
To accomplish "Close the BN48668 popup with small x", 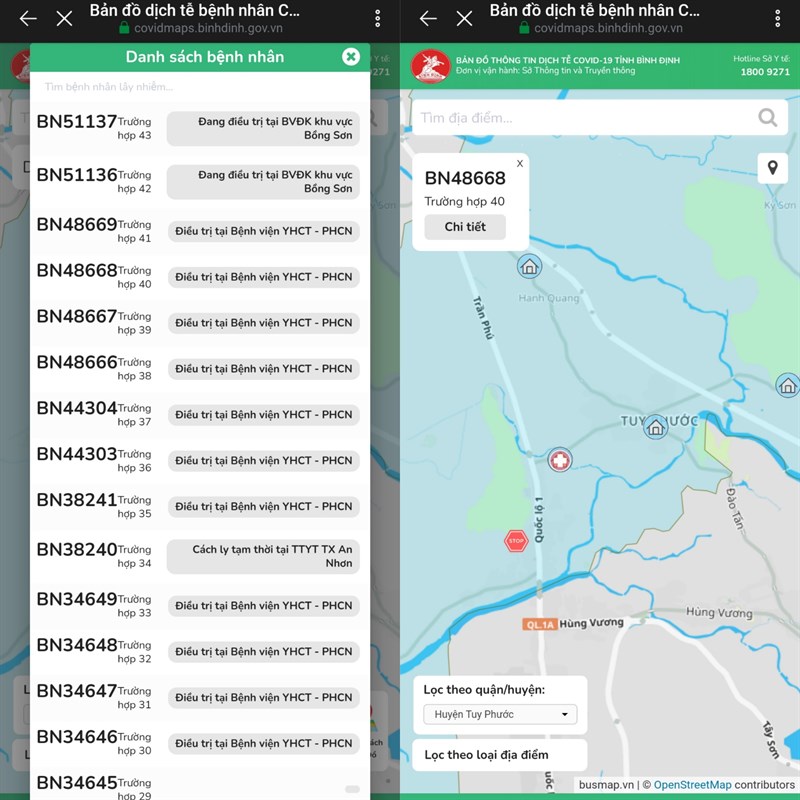I will coord(520,163).
